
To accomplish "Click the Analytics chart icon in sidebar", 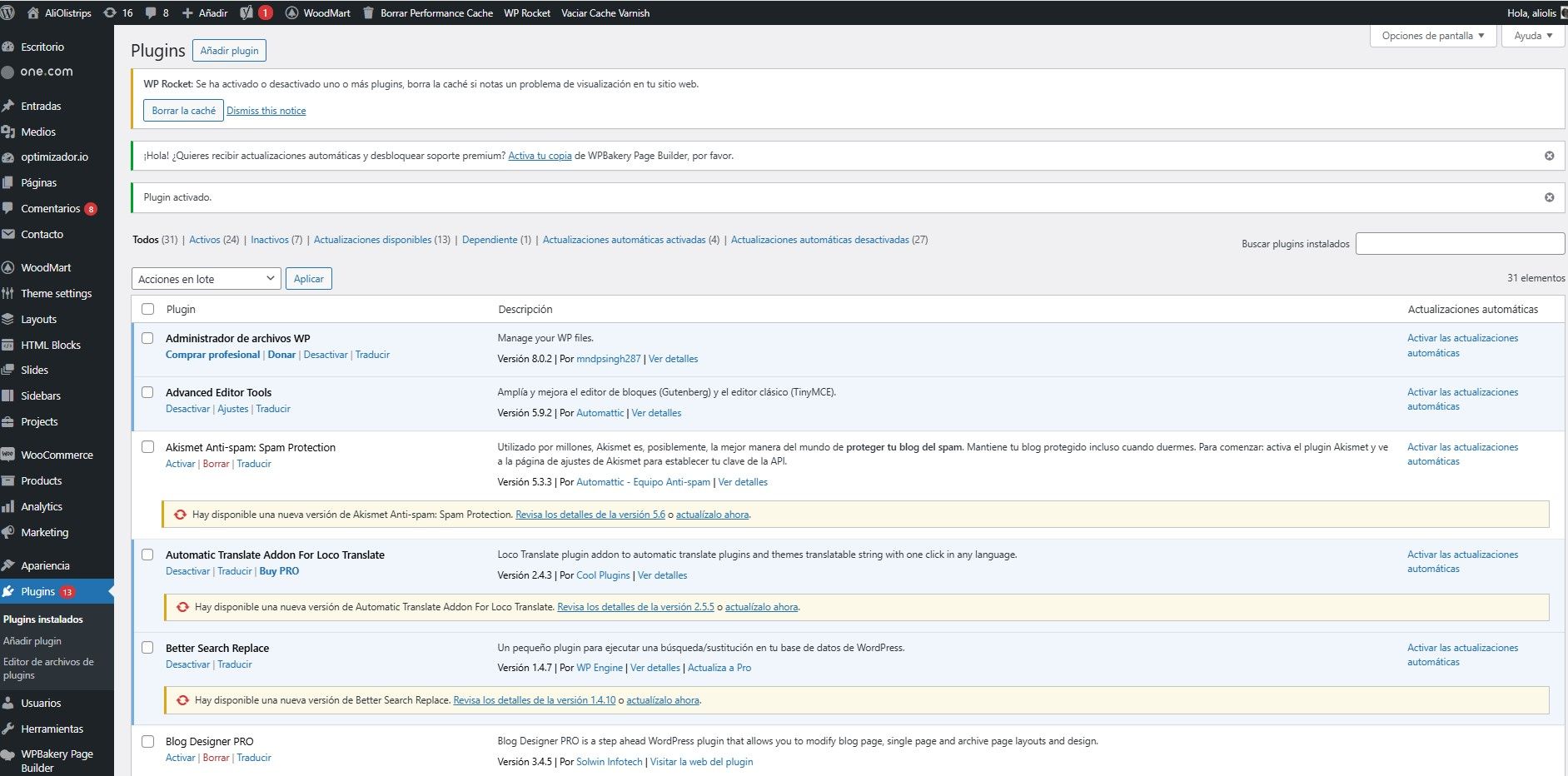I will point(8,506).
